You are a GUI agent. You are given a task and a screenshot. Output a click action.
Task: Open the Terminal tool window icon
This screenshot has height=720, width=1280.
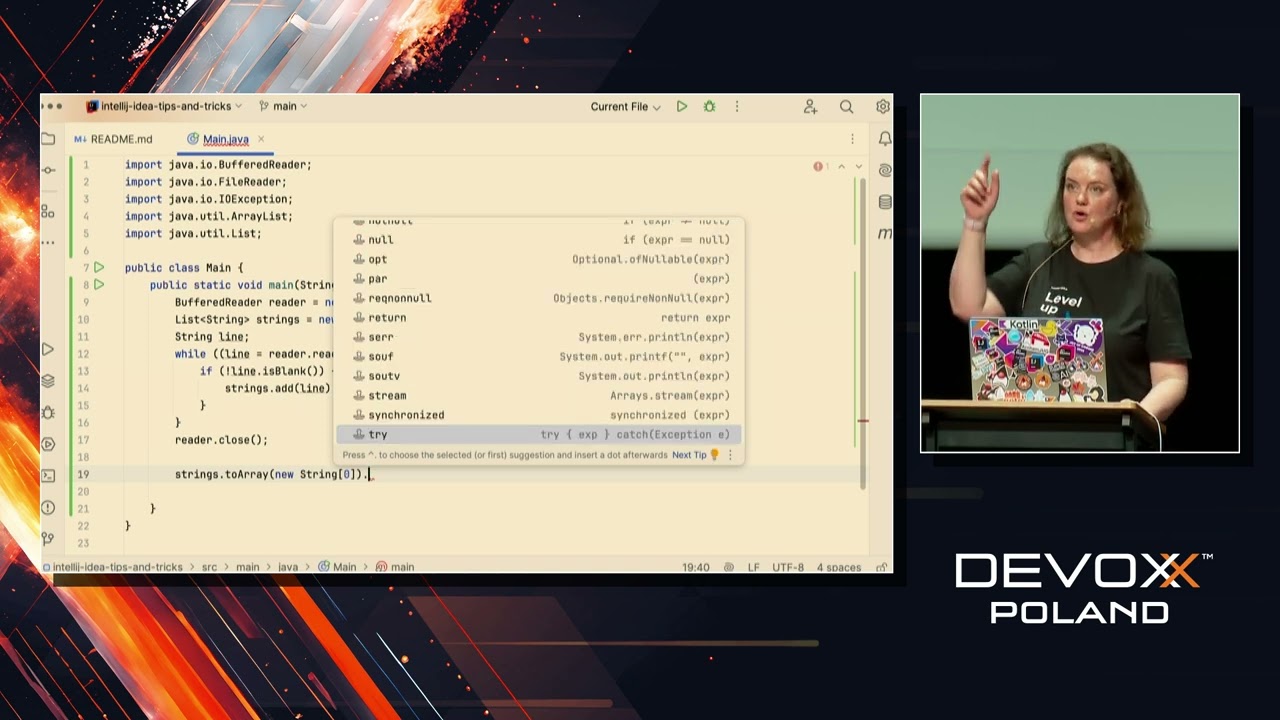coord(48,476)
